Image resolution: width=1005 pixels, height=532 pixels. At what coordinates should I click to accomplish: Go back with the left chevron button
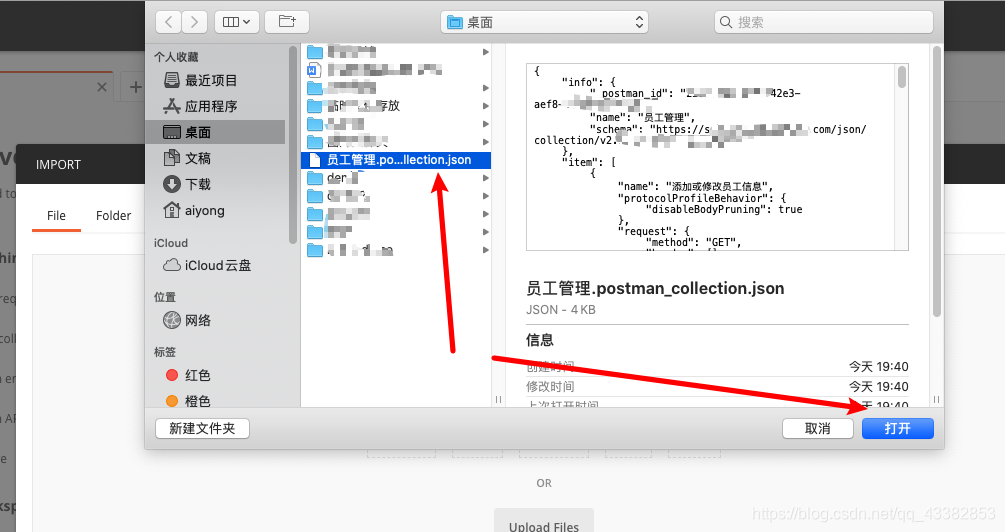[x=169, y=22]
